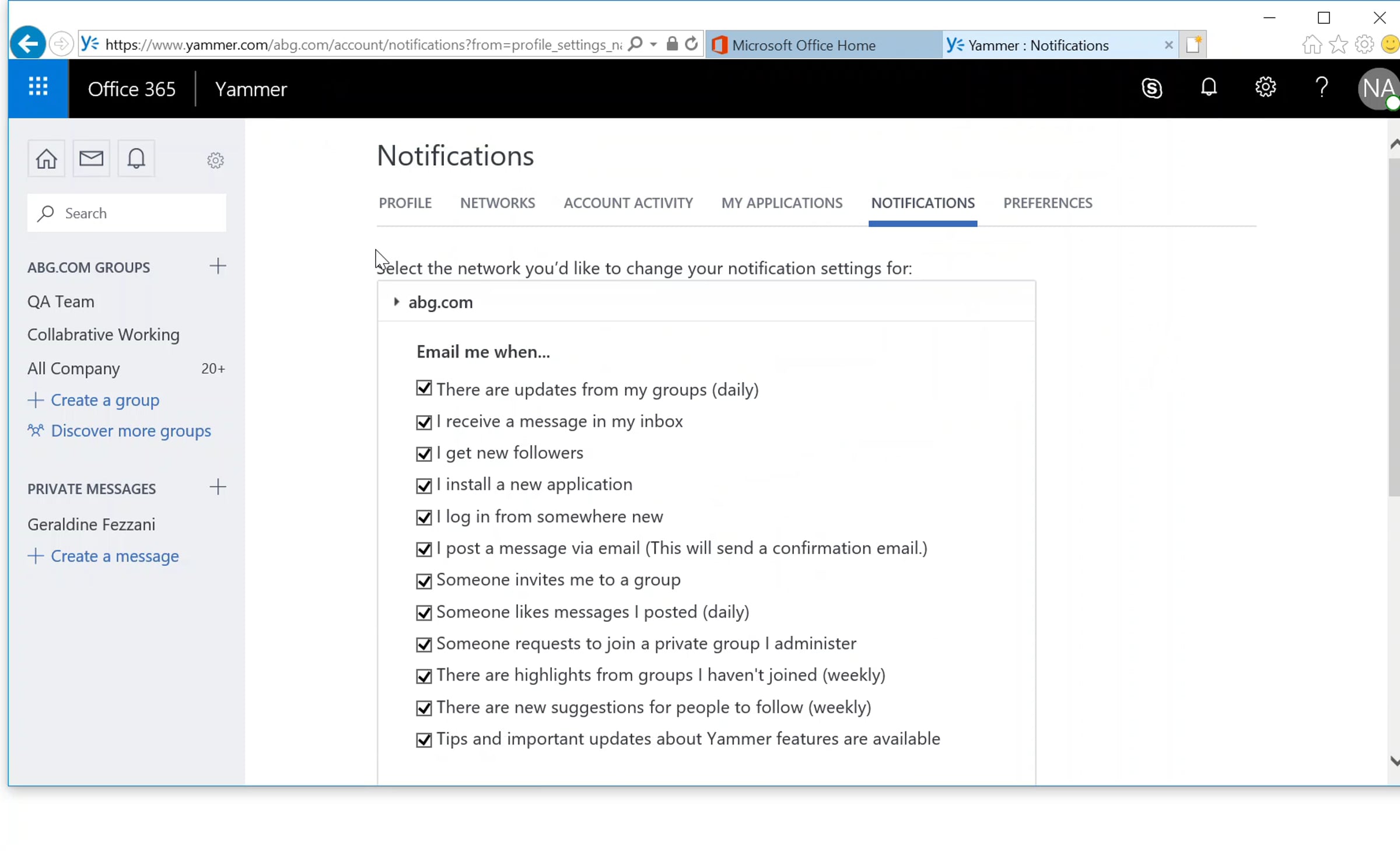Open address bar search dropdown arrow
The image size is (1400, 851).
pos(653,44)
